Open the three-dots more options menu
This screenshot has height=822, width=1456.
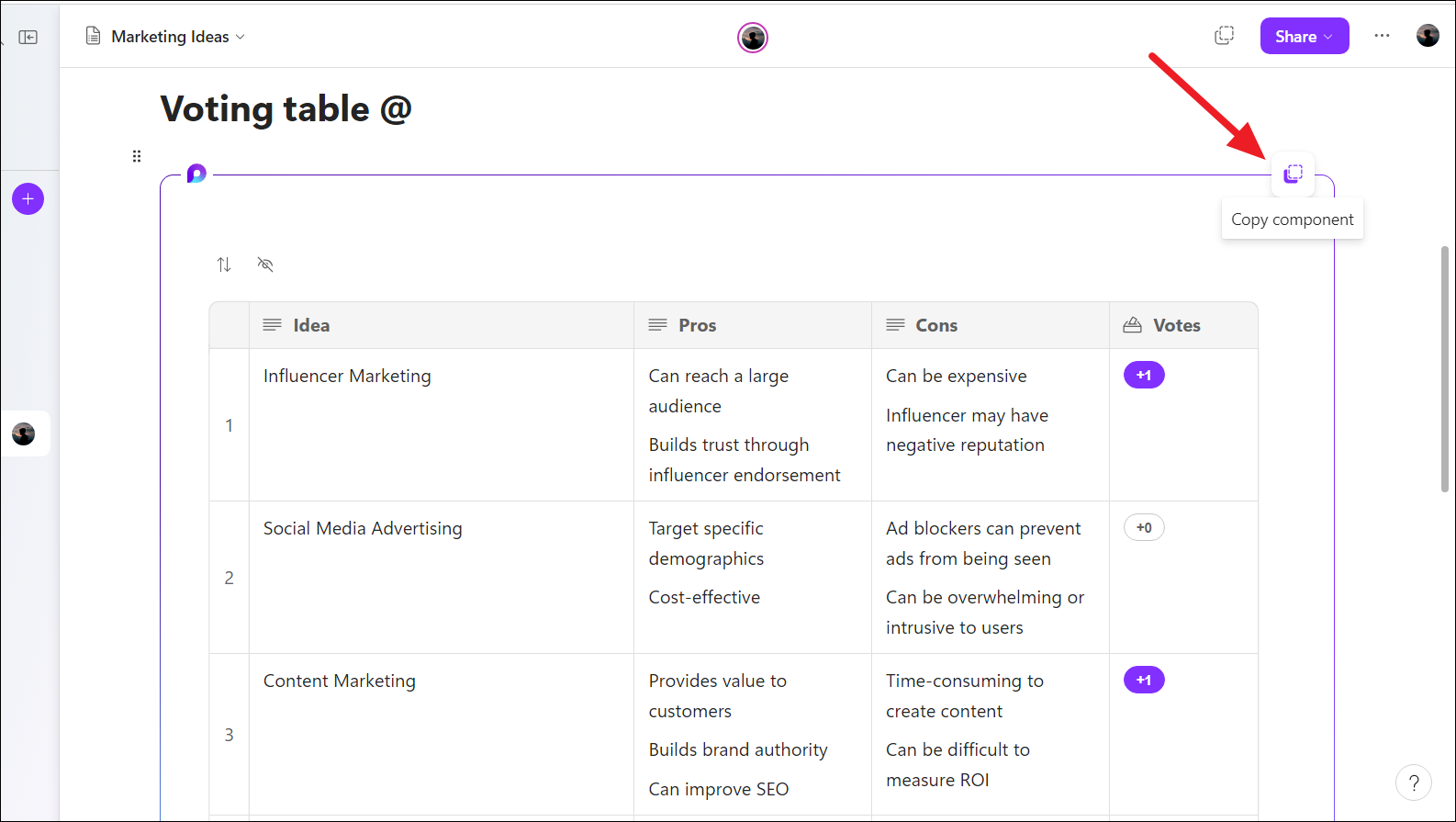tap(1382, 36)
